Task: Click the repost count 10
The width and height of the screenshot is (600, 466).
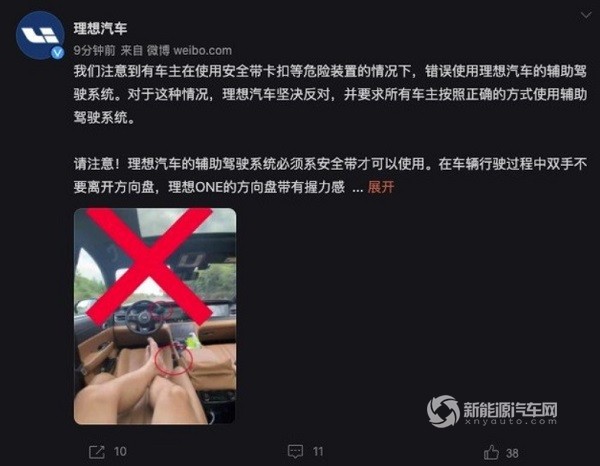Action: tap(120, 452)
